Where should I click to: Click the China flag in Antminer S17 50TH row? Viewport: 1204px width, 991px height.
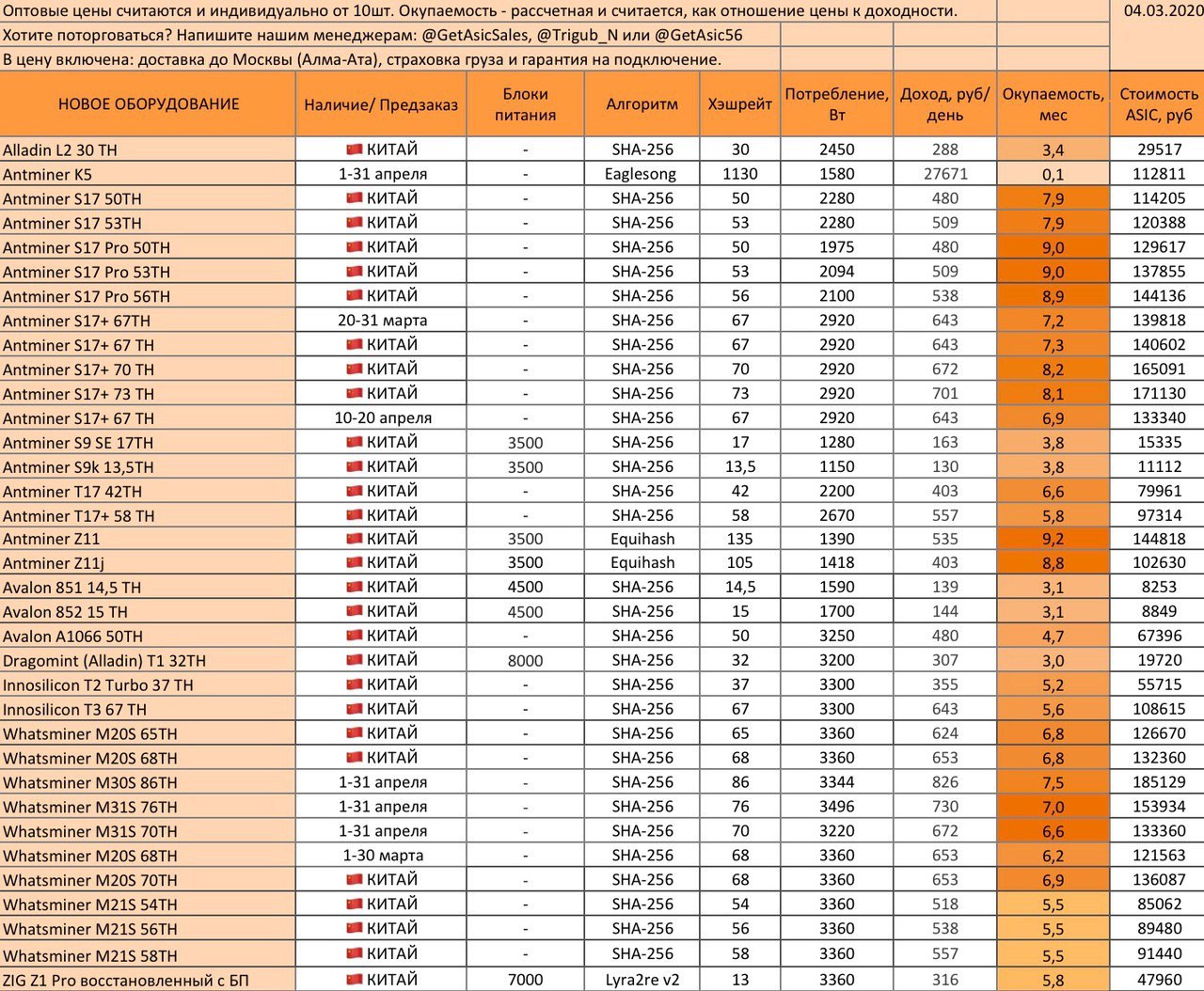[x=355, y=198]
